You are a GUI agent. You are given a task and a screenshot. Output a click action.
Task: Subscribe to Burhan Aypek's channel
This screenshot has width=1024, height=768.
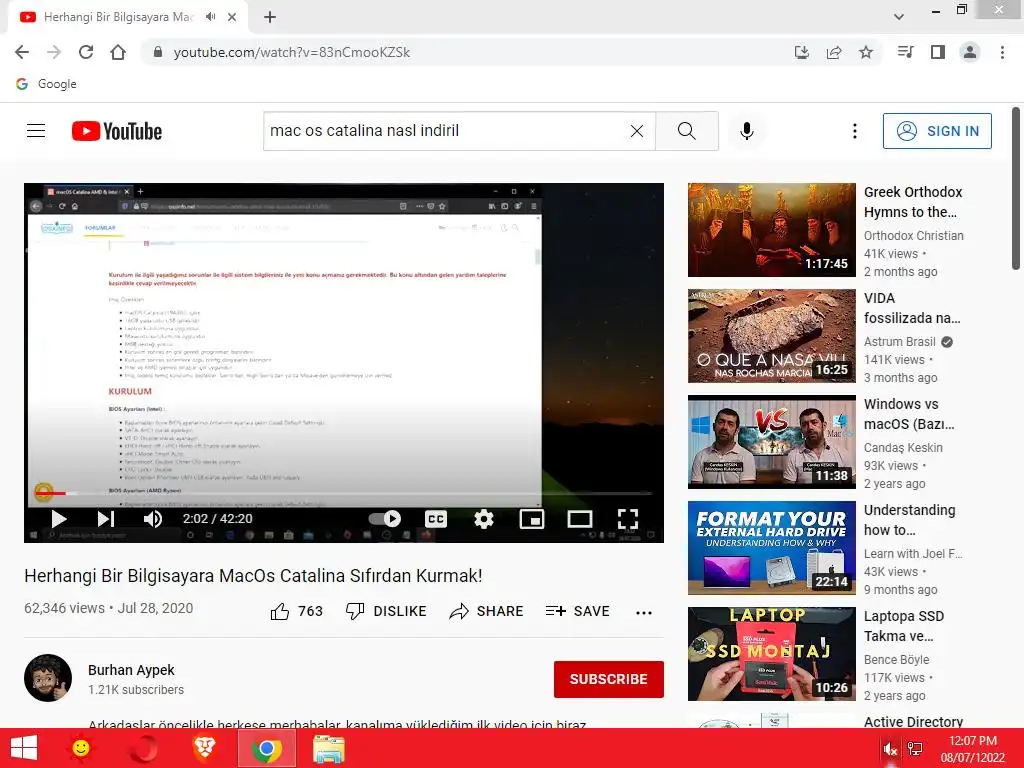pos(609,679)
